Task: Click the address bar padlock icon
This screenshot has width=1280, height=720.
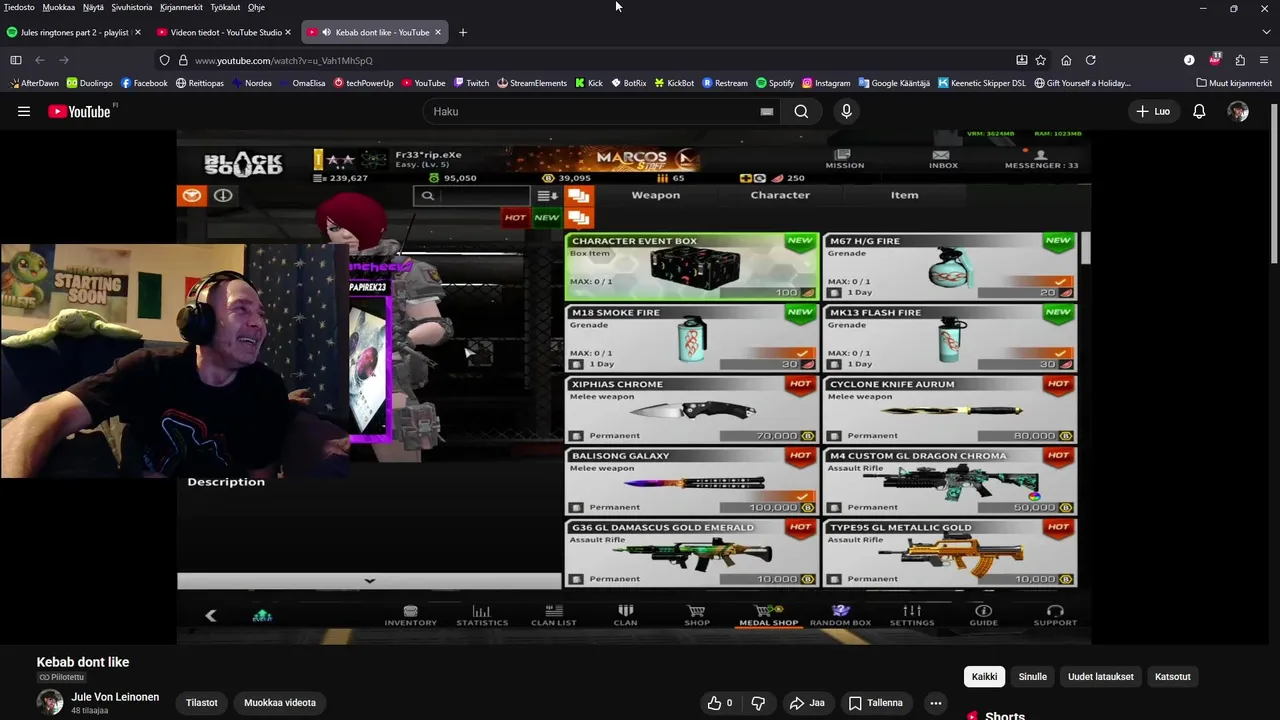Action: [x=183, y=60]
